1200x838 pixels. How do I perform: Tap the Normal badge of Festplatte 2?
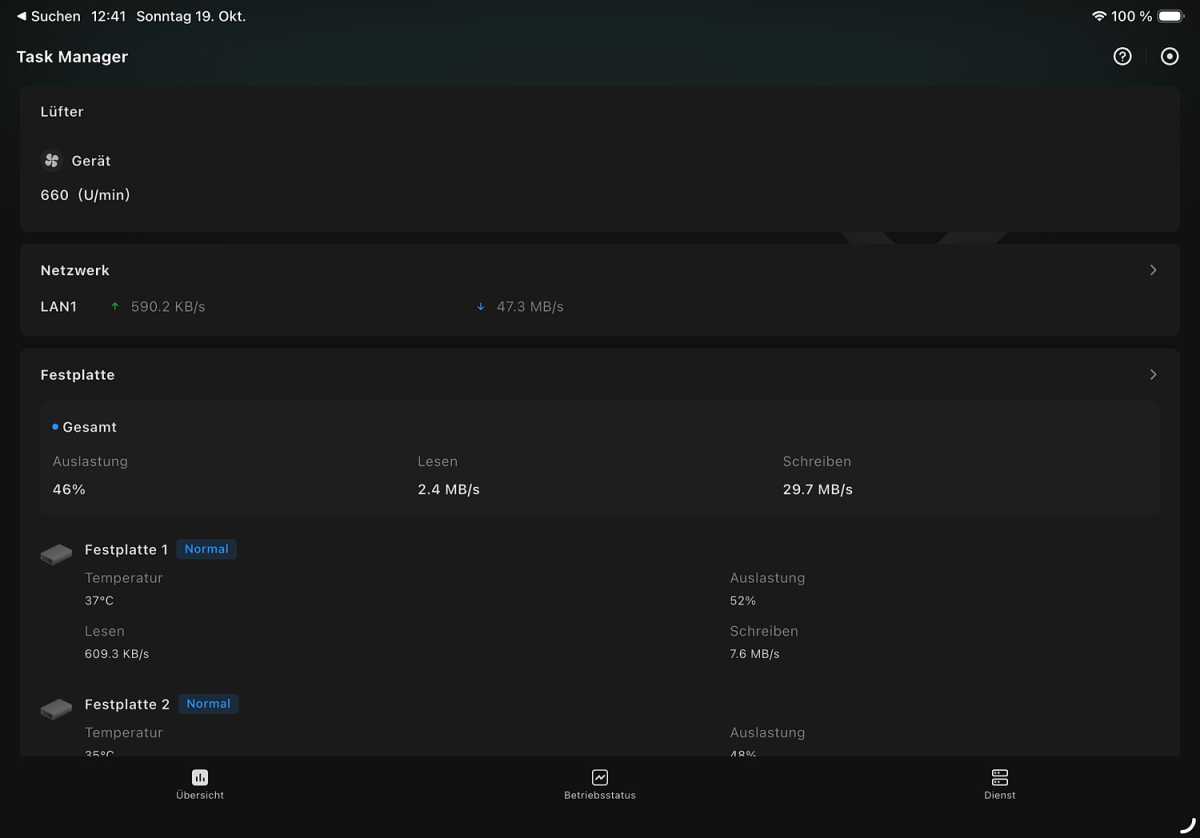click(208, 704)
